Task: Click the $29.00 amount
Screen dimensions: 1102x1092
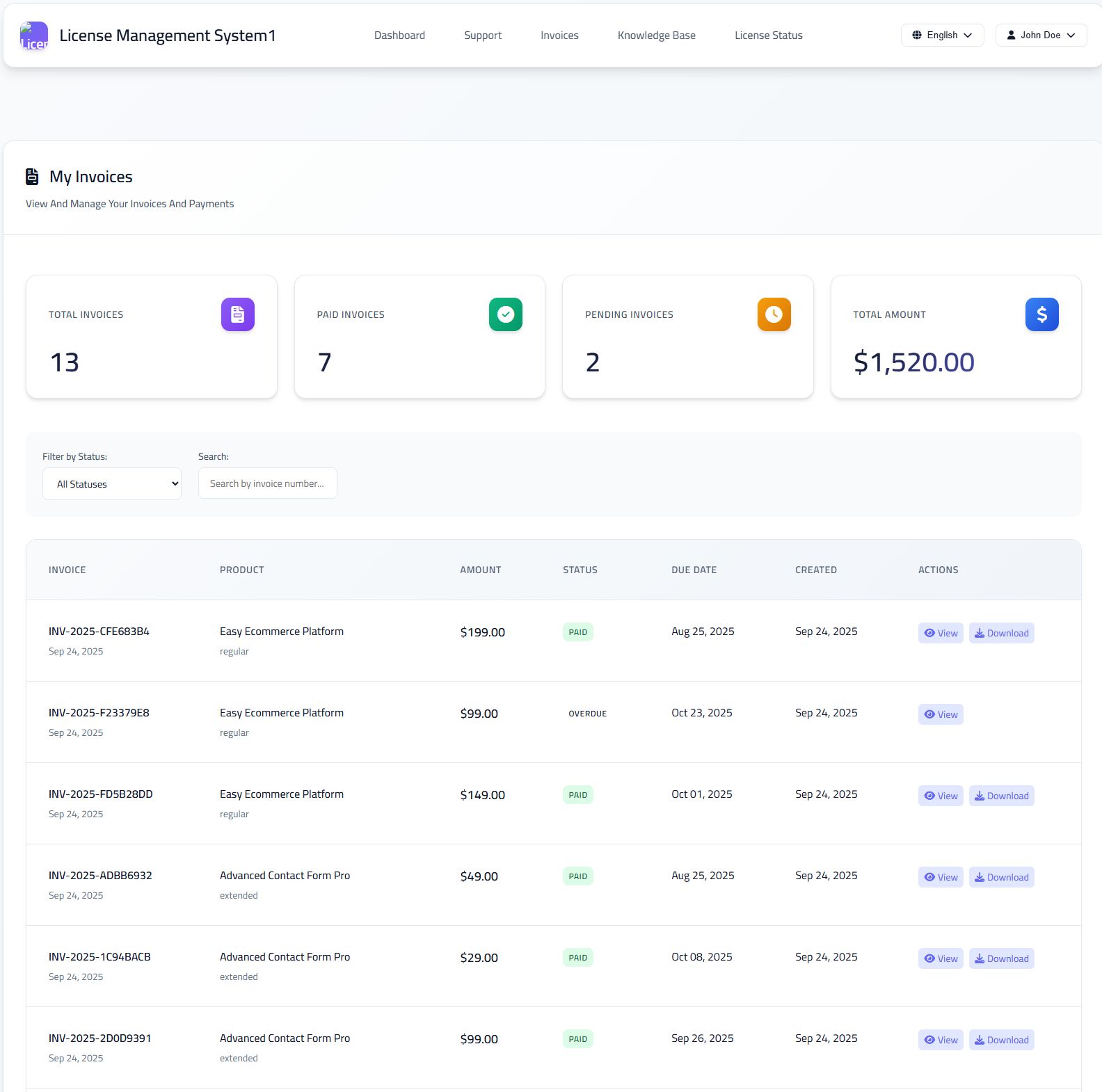Action: (479, 958)
